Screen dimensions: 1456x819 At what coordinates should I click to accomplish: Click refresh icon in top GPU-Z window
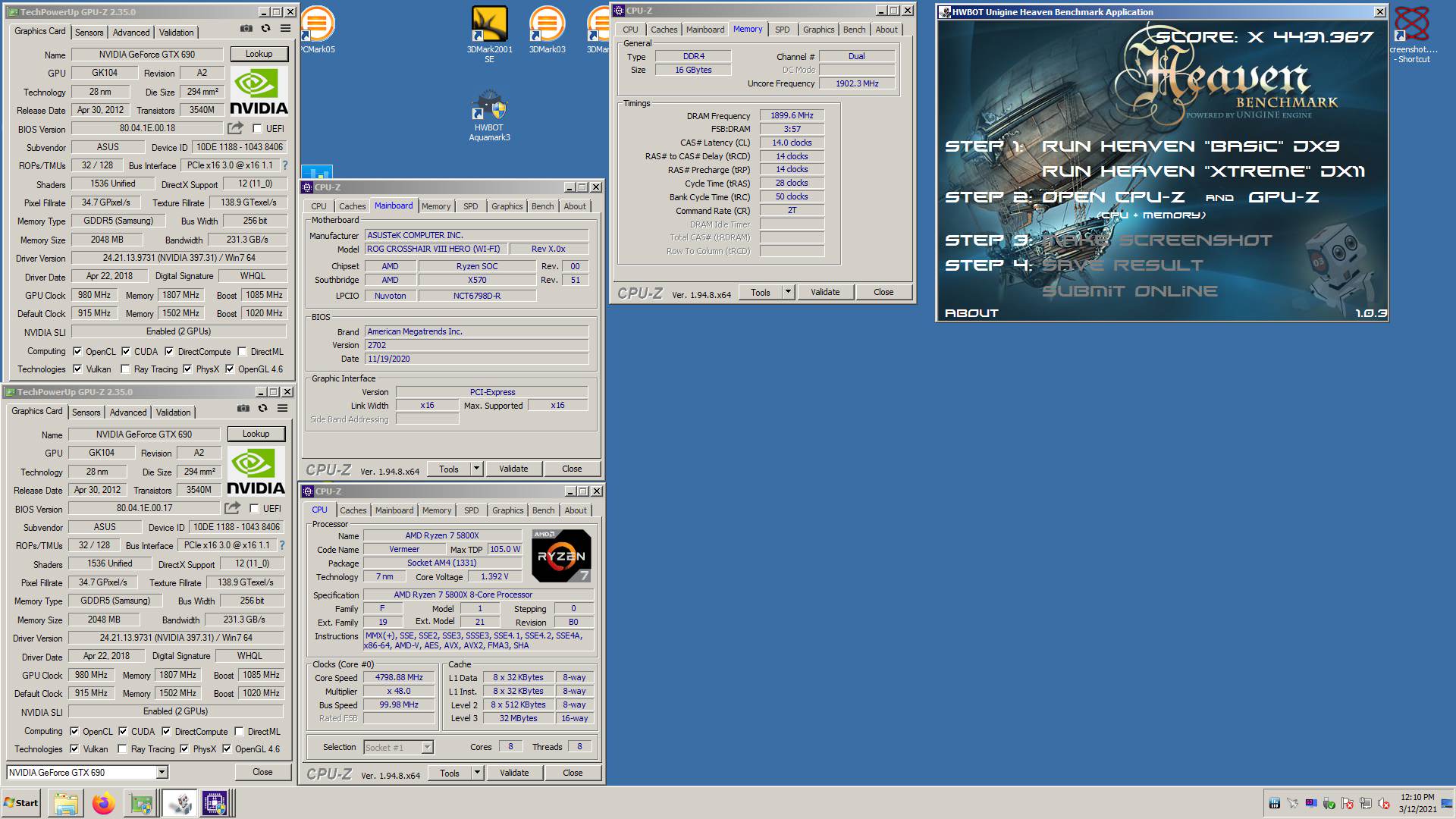pos(265,29)
